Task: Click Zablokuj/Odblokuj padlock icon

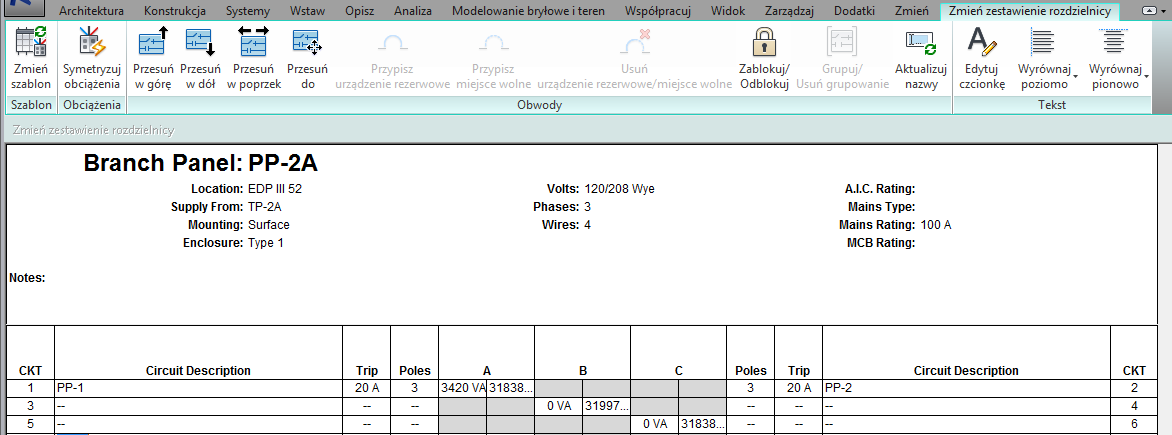Action: point(764,42)
